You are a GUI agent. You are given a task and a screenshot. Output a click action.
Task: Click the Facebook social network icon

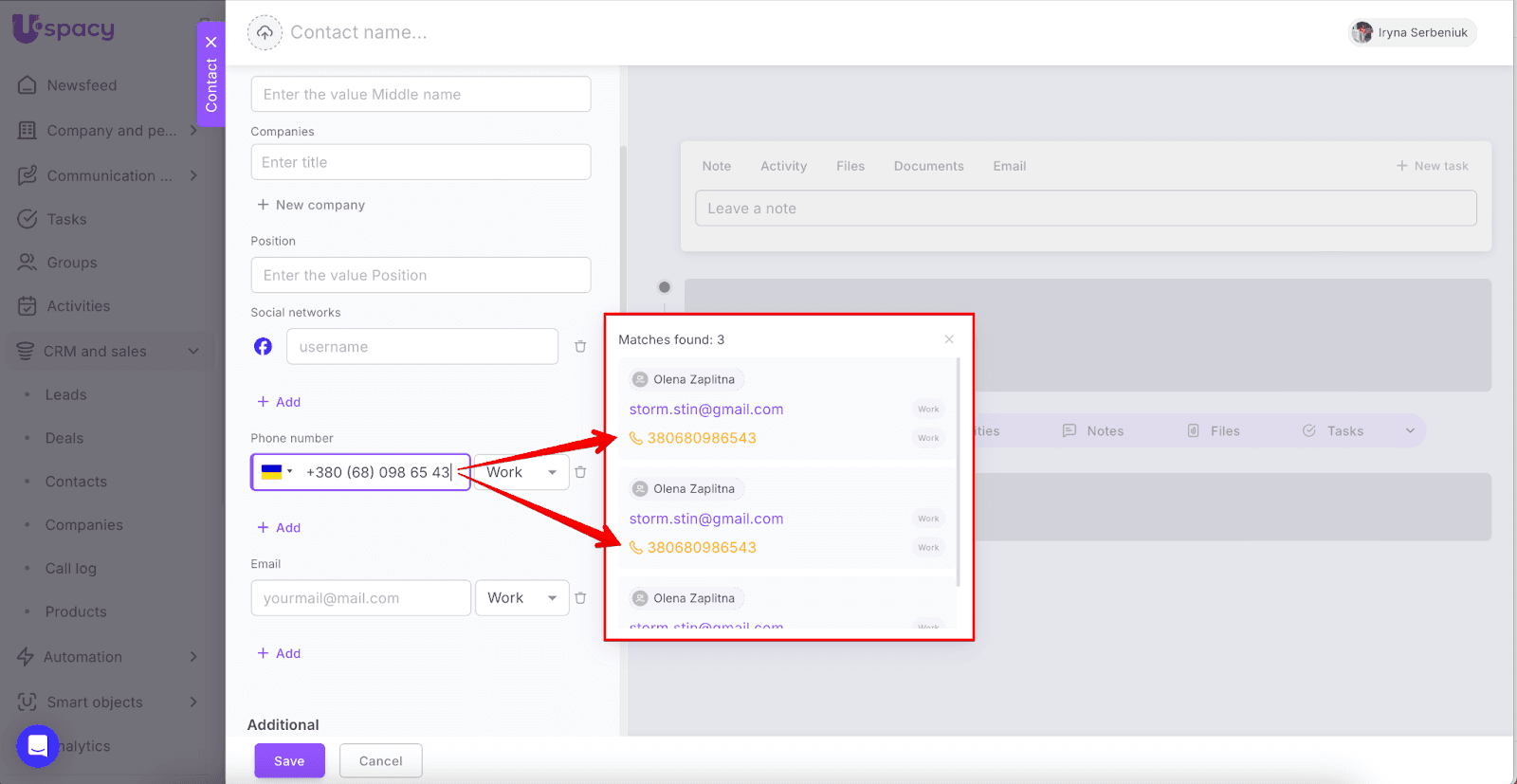[x=263, y=347]
